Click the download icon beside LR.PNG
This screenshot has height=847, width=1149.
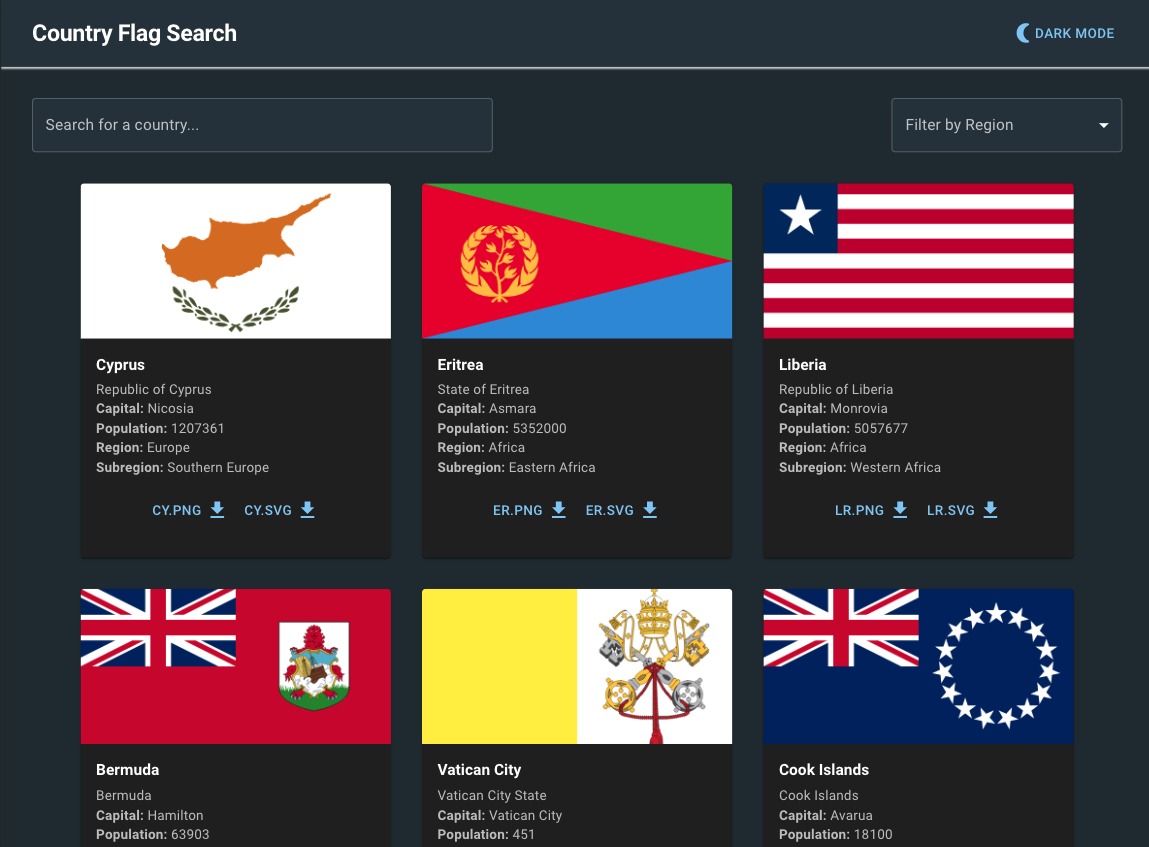tap(901, 510)
